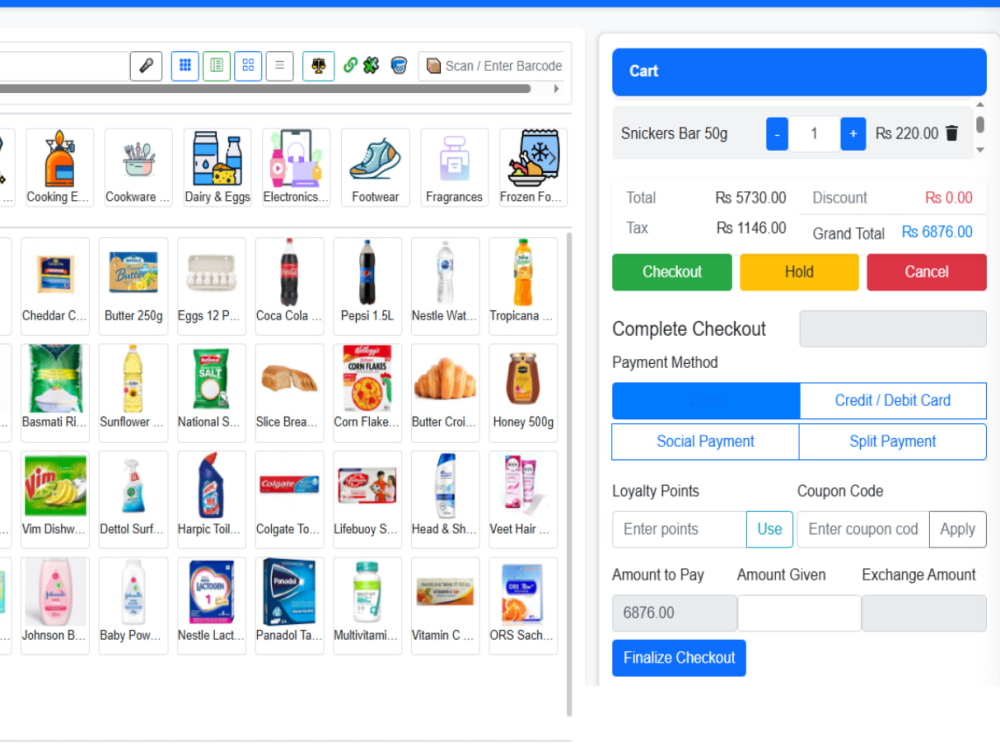Viewport: 1000px width, 750px height.
Task: Open the Dairy & Eggs category
Action: click(x=217, y=167)
